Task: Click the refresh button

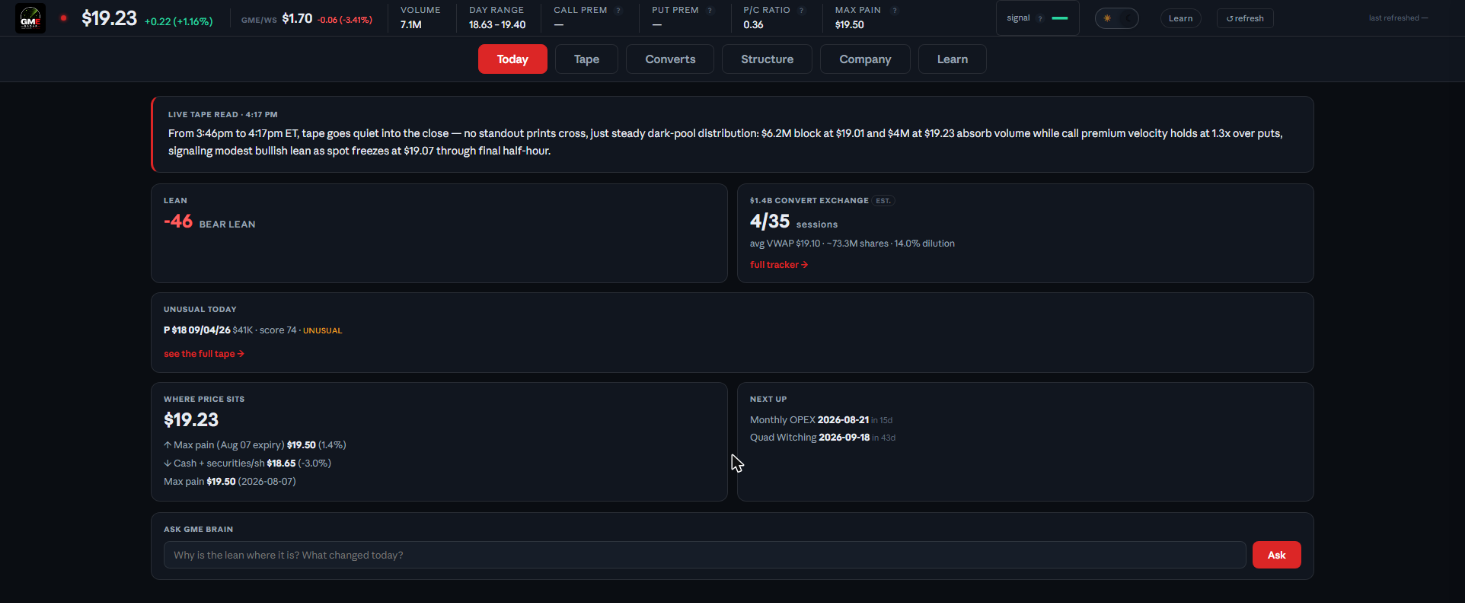Action: pos(1245,18)
